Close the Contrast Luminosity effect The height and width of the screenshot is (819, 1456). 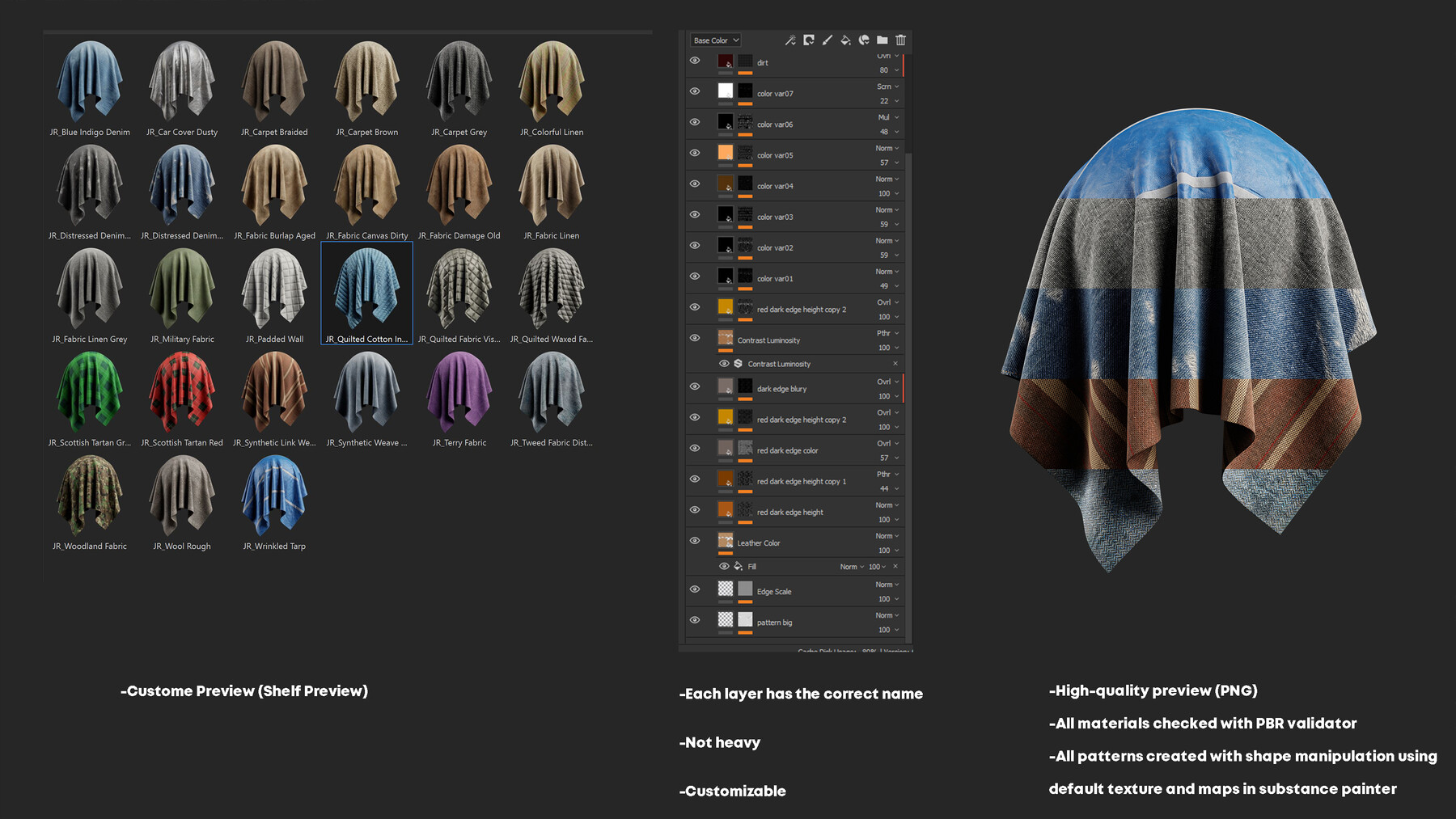[x=895, y=364]
